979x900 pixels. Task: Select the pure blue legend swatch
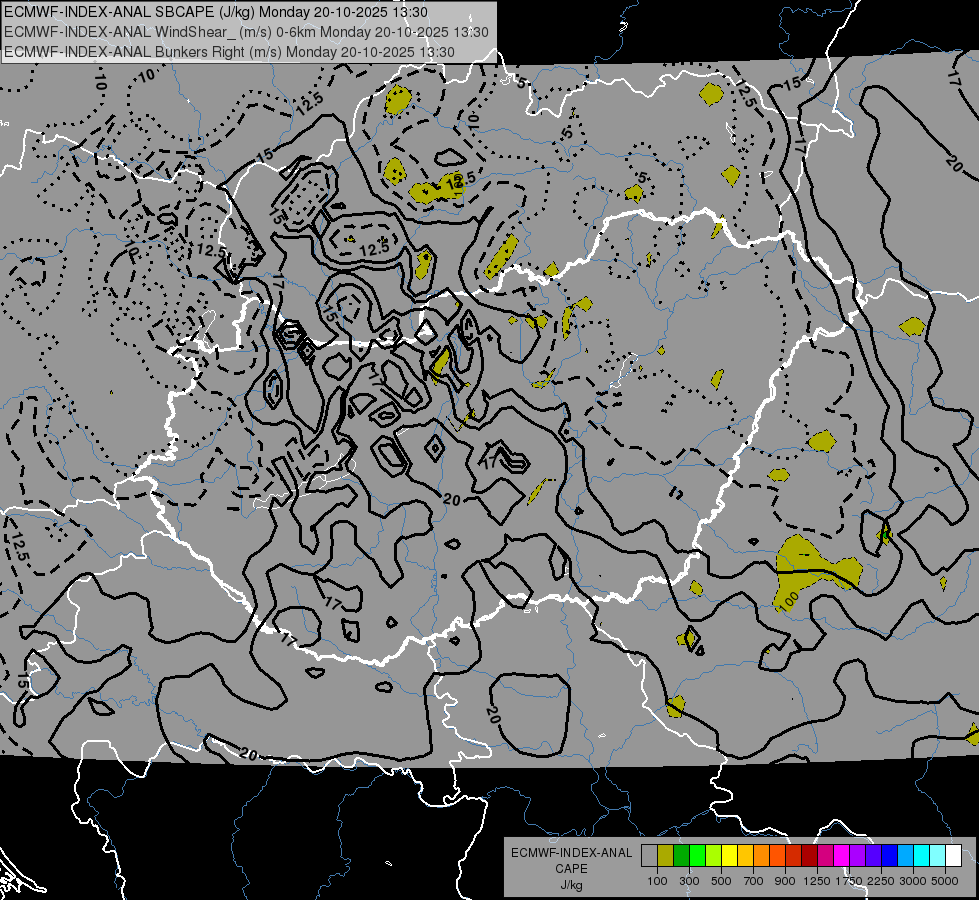pyautogui.click(x=890, y=856)
